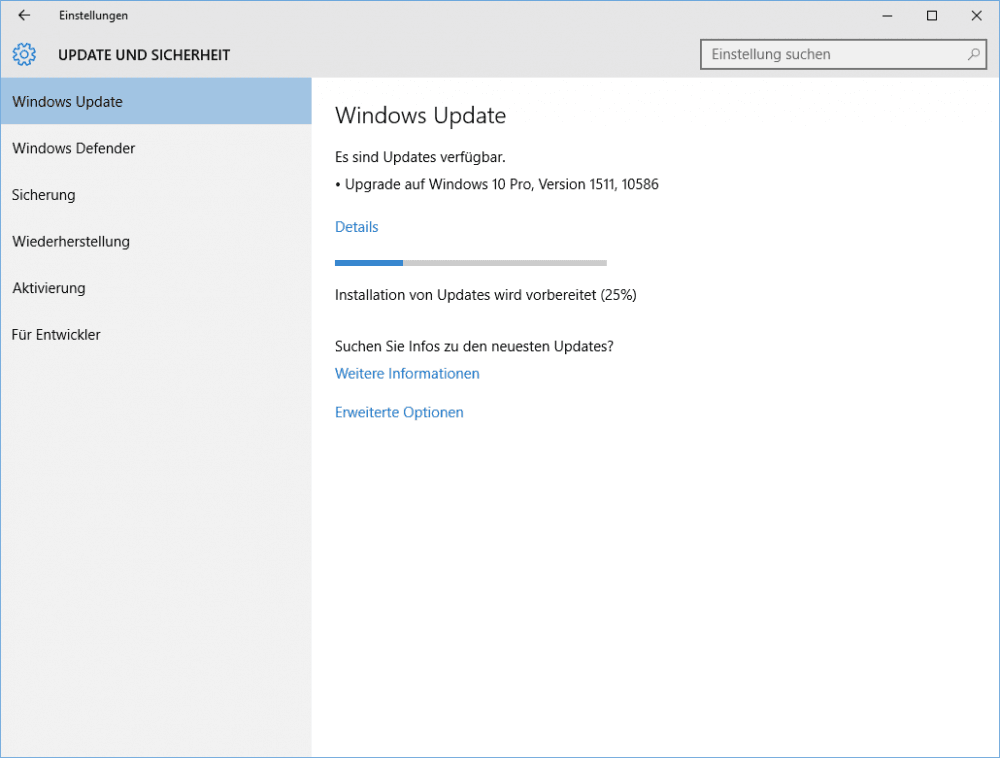Click the search magnifier icon
The width and height of the screenshot is (1000, 758).
pos(973,55)
